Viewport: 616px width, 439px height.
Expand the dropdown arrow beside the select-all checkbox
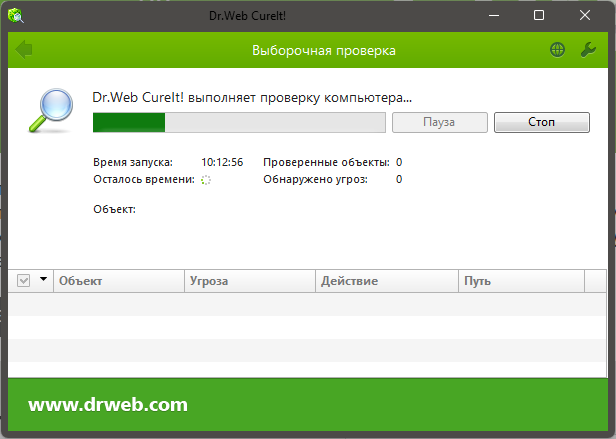tap(43, 281)
